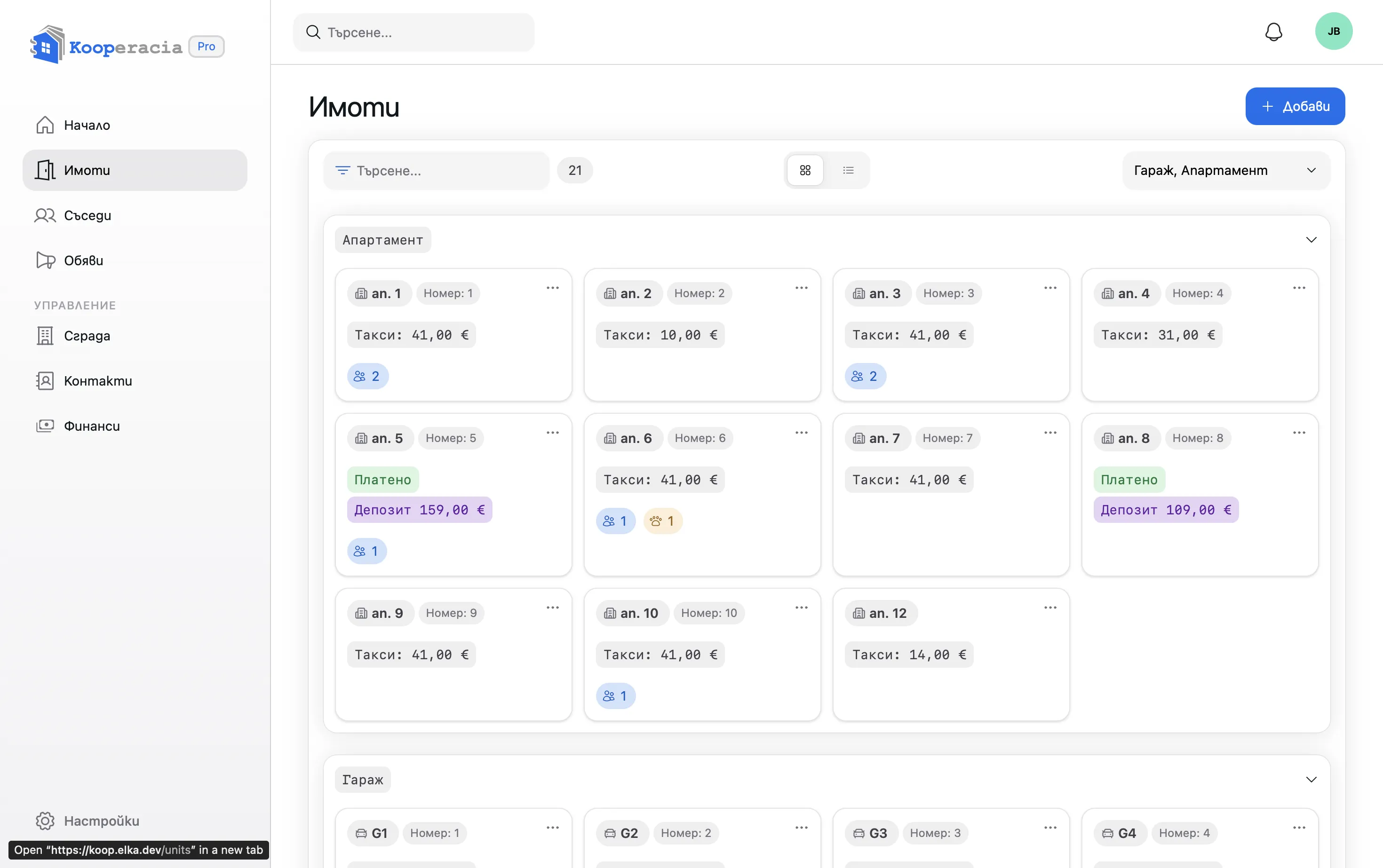Click Платено tag on ап. 5
The width and height of the screenshot is (1383, 868).
[382, 480]
